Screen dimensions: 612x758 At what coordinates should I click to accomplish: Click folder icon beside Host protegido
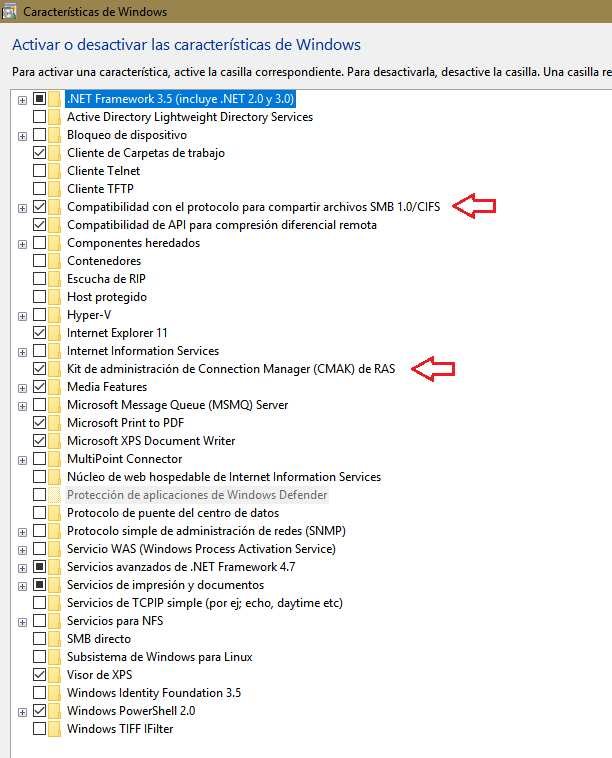pyautogui.click(x=55, y=297)
